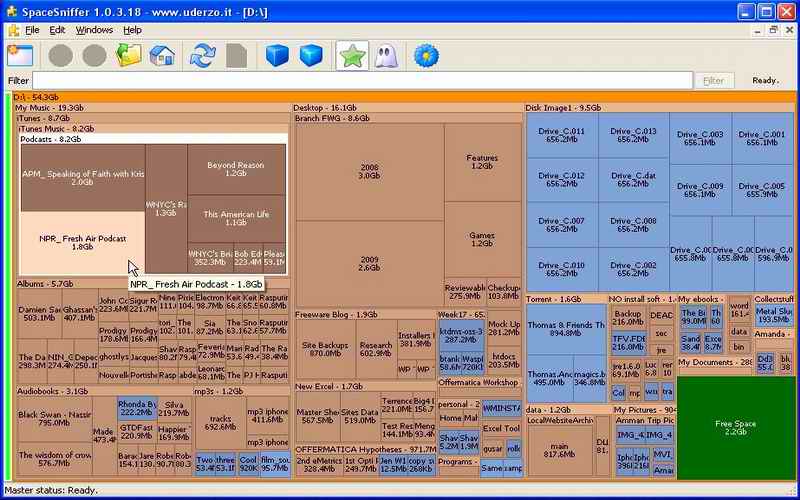Viewport: 800px width, 500px height.
Task: Select the green Free Space block
Action: coord(735,428)
